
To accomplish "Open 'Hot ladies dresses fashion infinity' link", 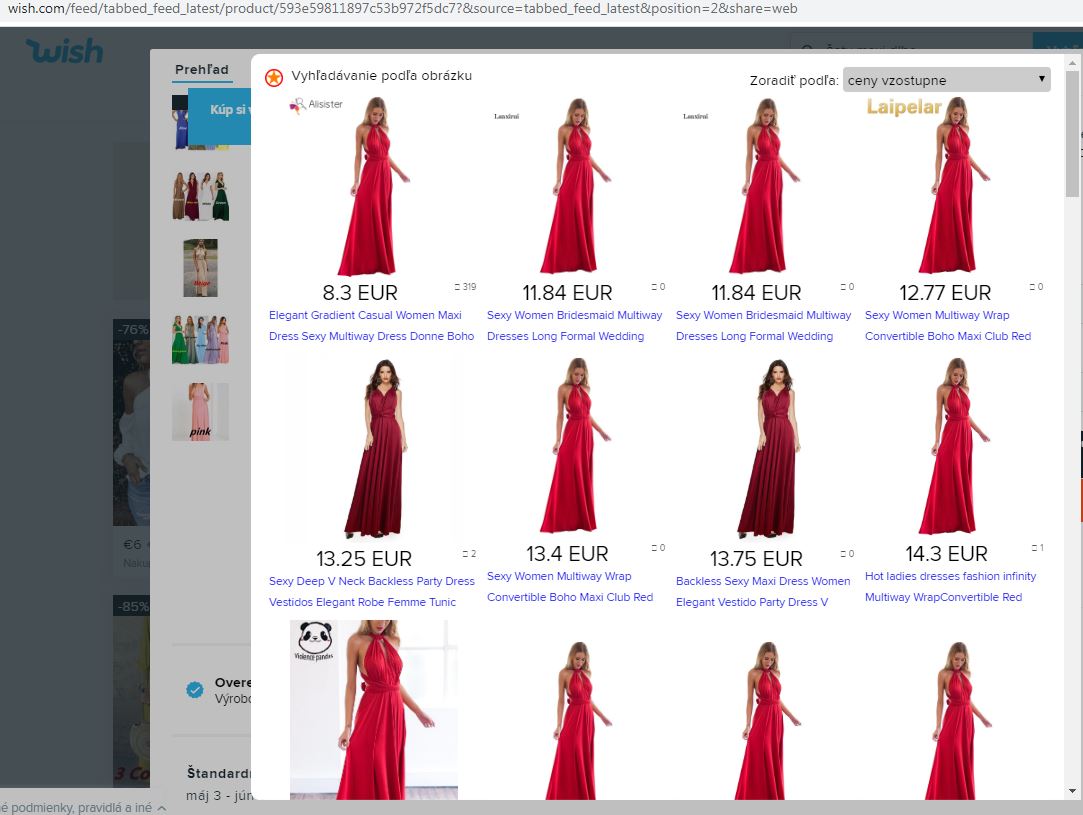I will pyautogui.click(x=950, y=576).
